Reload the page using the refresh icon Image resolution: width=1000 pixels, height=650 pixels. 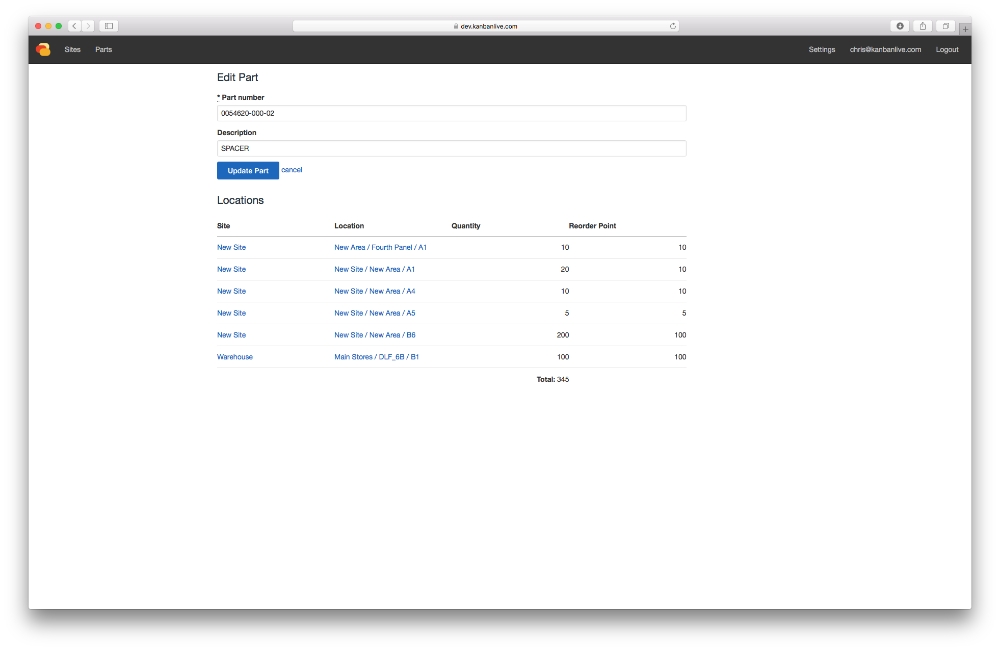click(x=673, y=26)
